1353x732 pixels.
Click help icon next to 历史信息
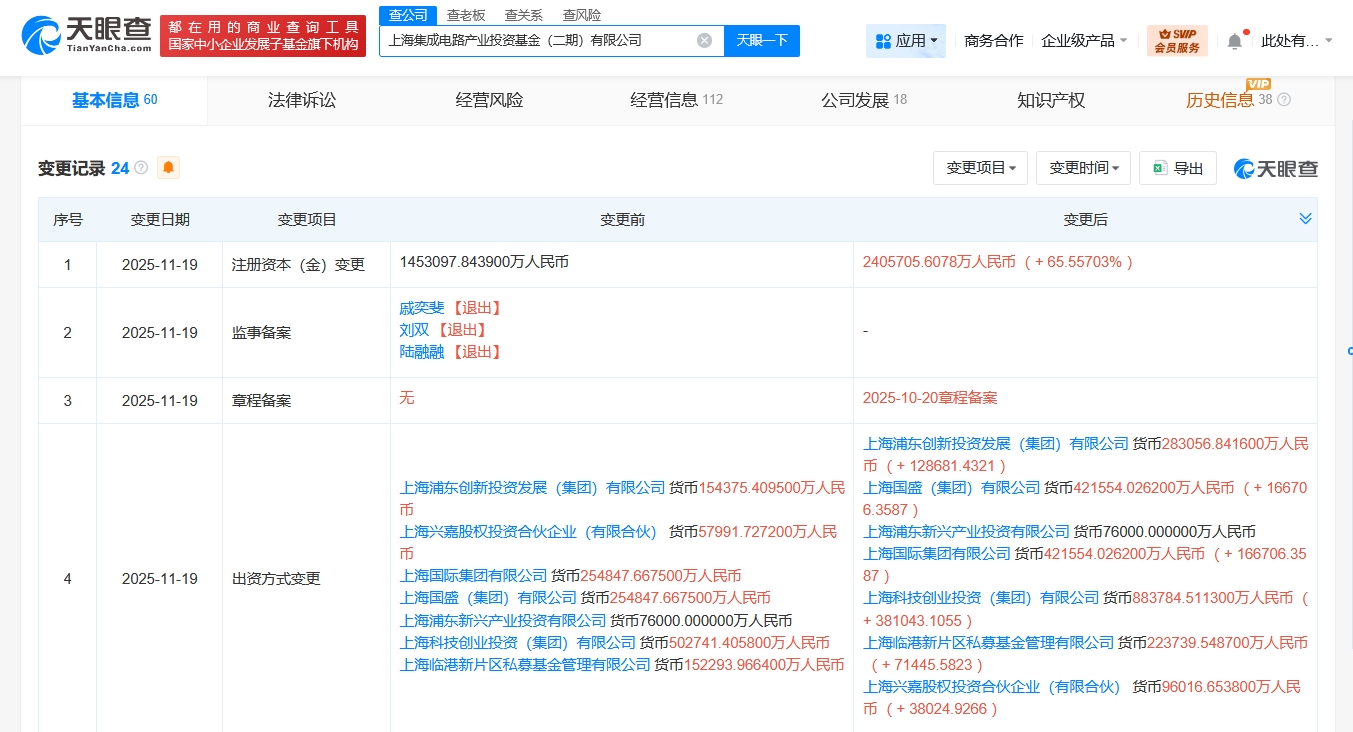point(1284,100)
